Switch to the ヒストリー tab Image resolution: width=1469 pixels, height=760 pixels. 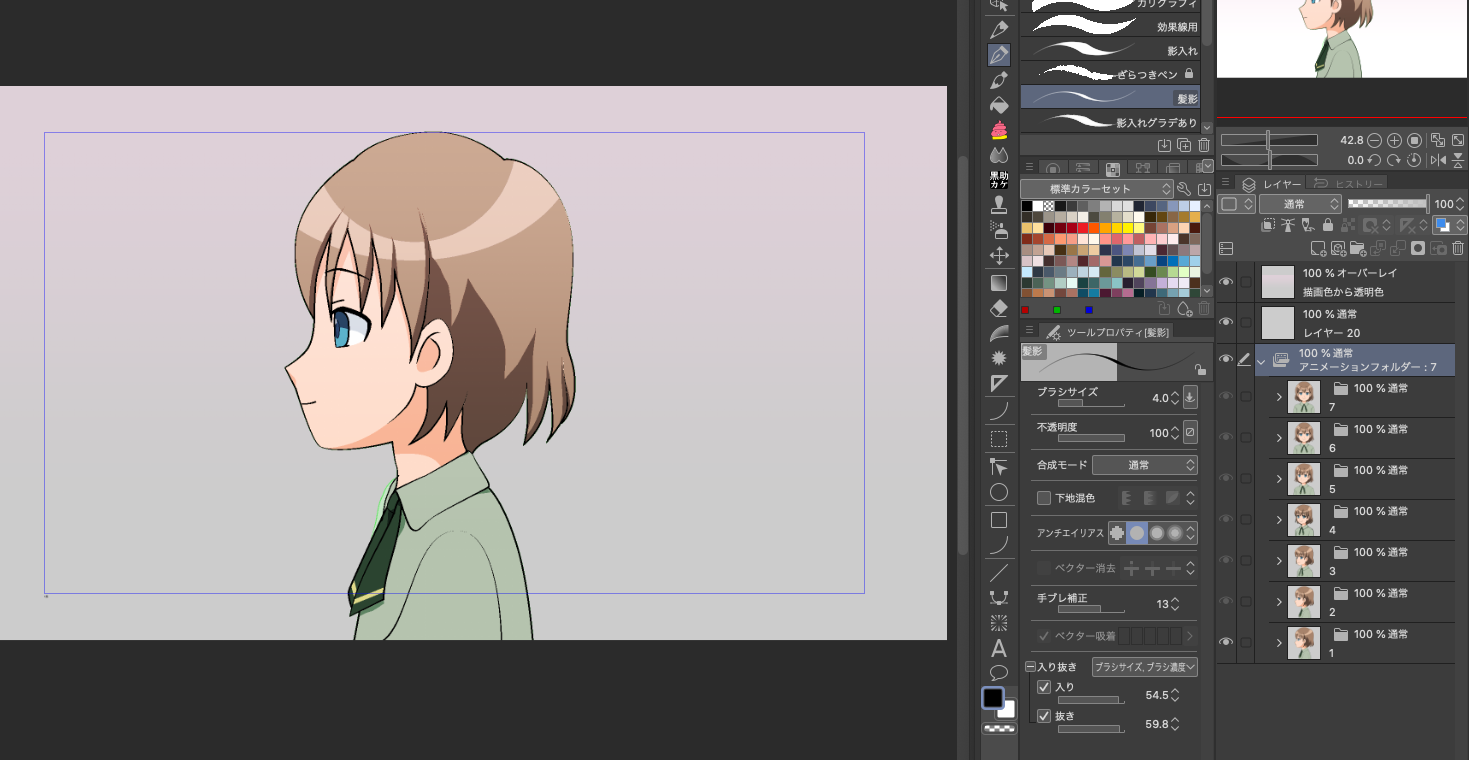[x=1358, y=183]
